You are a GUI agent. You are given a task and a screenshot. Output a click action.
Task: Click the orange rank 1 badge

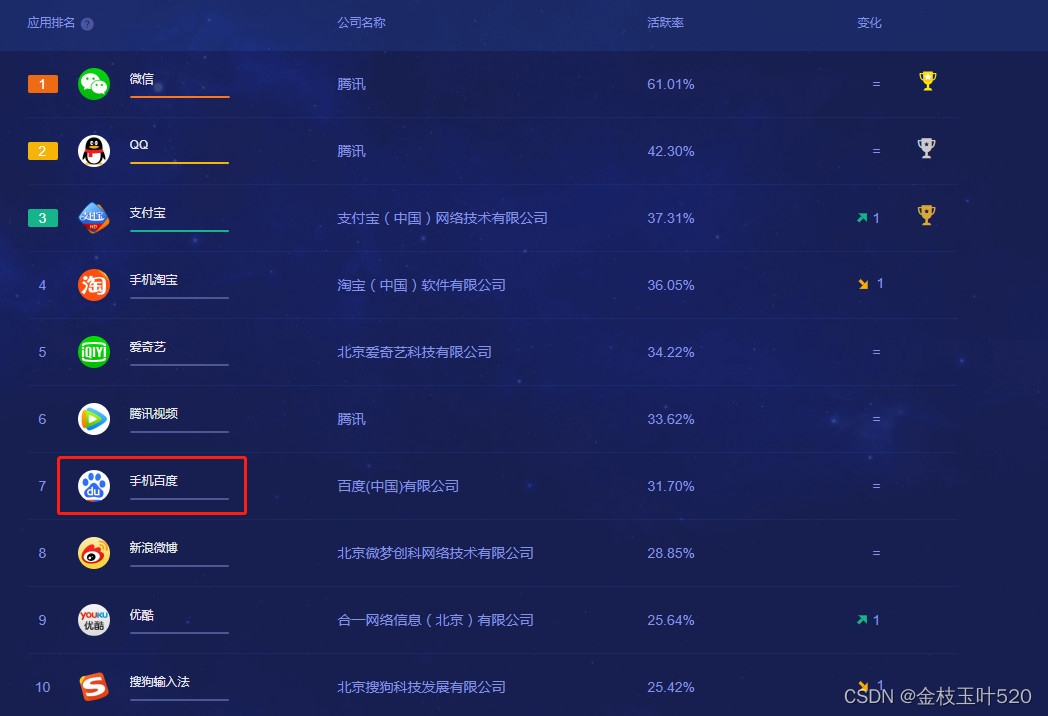click(43, 84)
